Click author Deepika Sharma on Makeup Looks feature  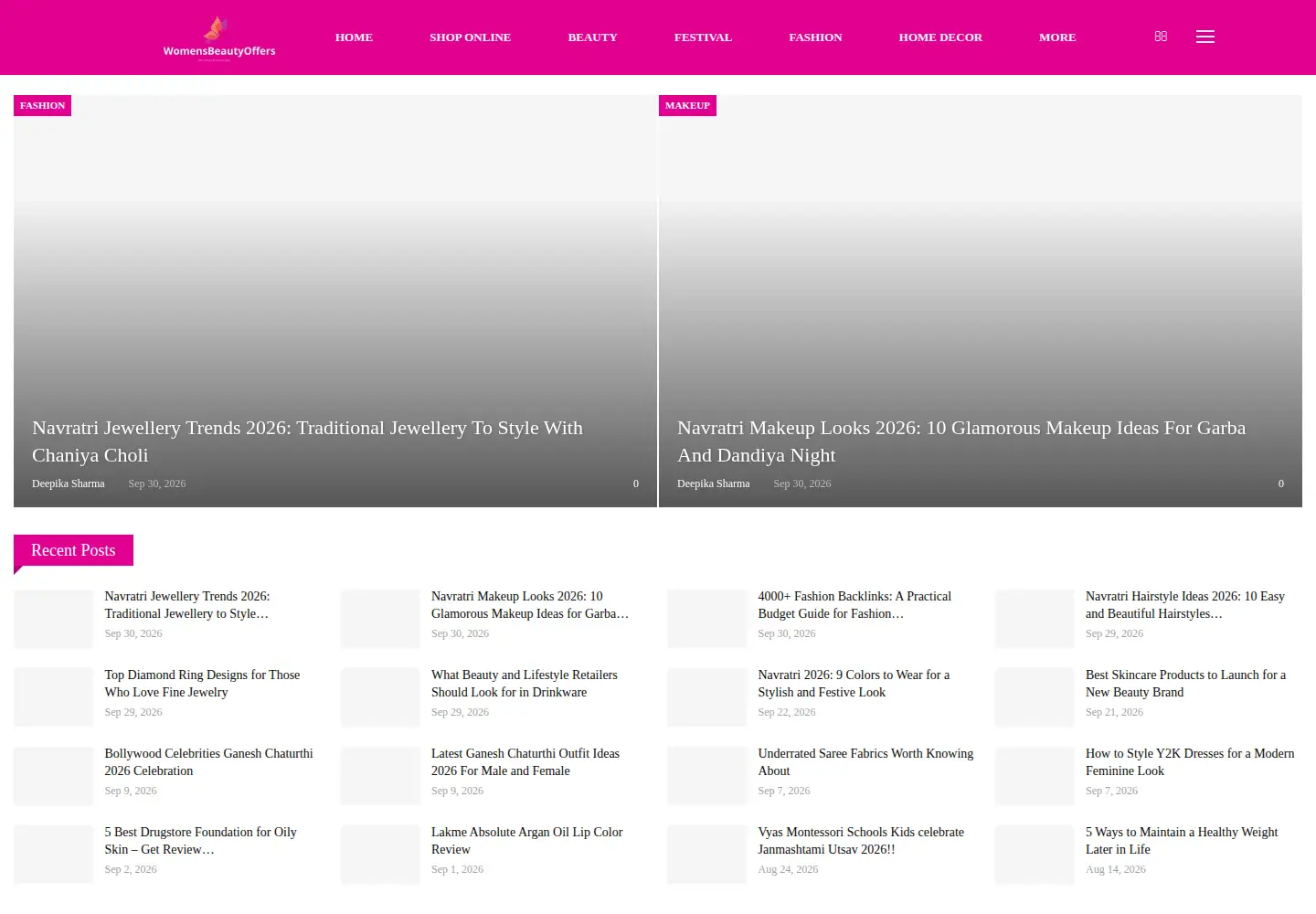pos(713,484)
